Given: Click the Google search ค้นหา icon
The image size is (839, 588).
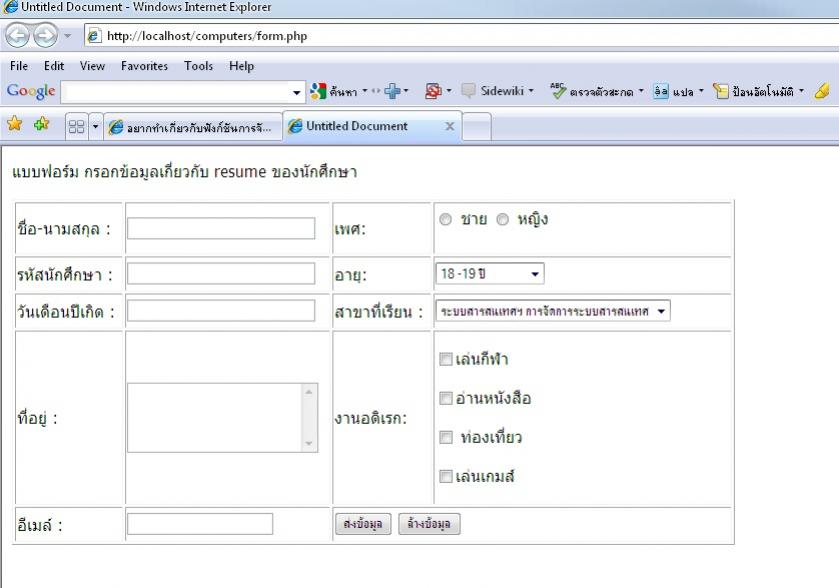Looking at the screenshot, I should (x=318, y=91).
